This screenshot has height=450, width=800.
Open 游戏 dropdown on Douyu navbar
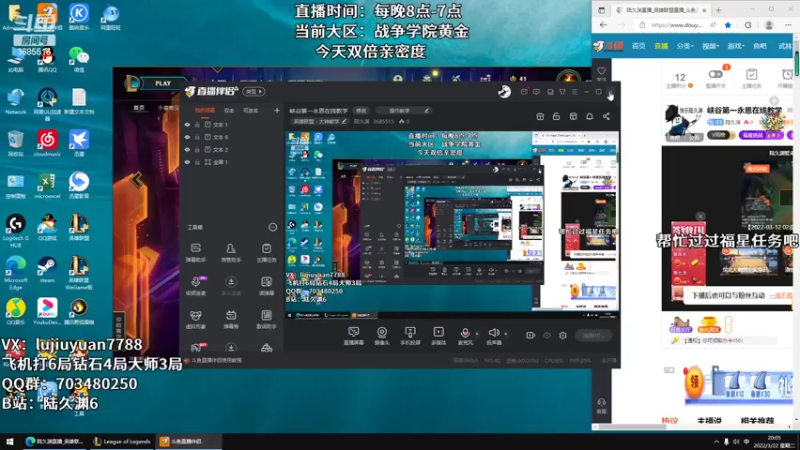735,46
